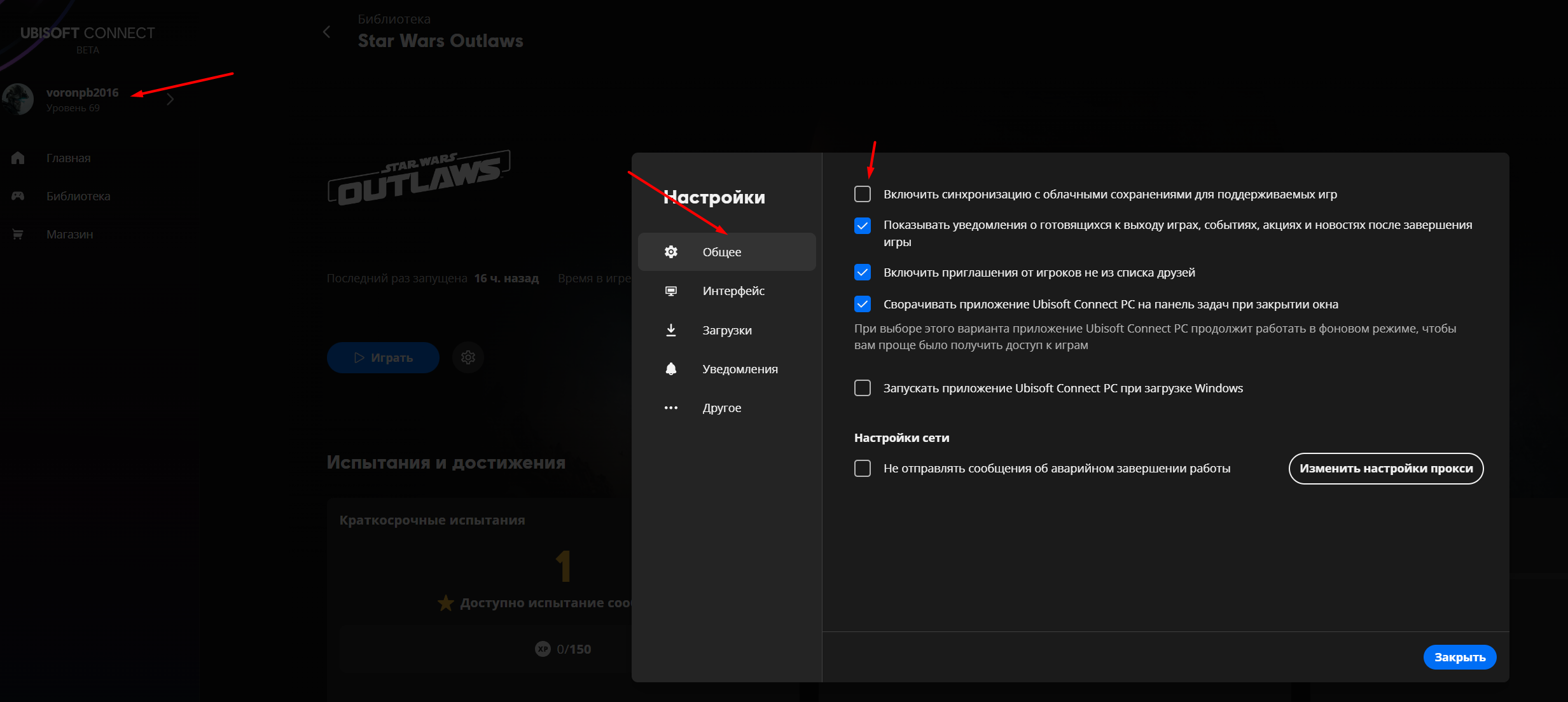Click the shopping cart icon for Магазин
The width and height of the screenshot is (1568, 702).
18,234
